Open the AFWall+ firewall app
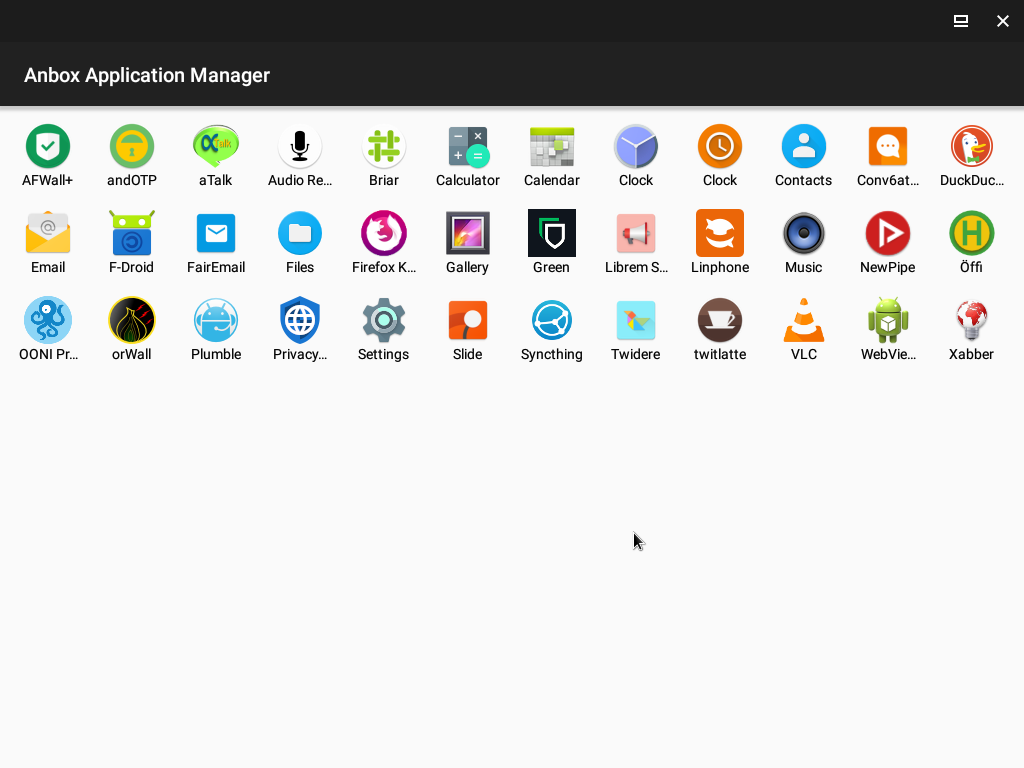 click(48, 147)
